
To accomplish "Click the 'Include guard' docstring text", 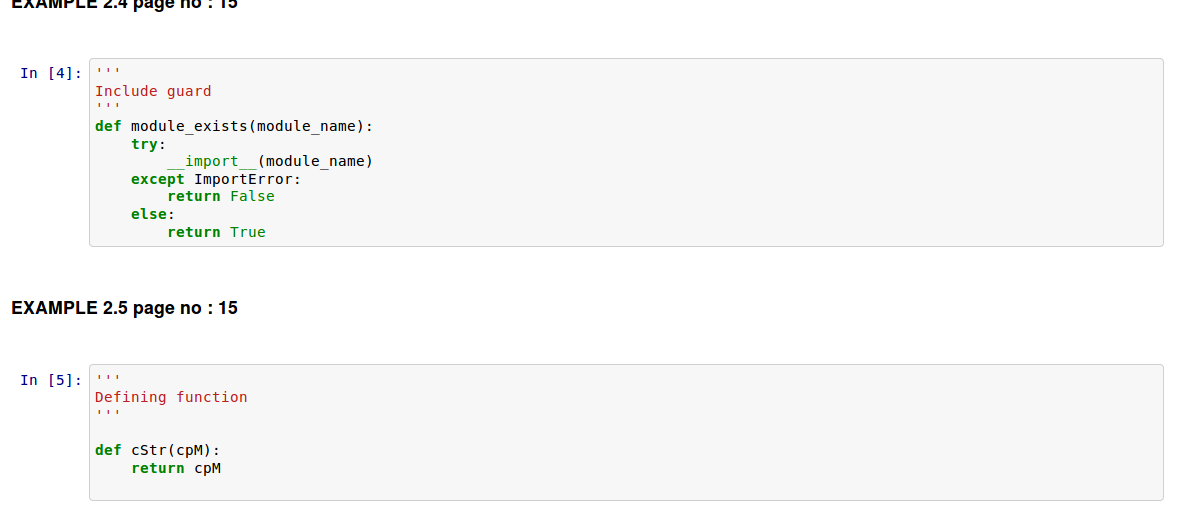I will (153, 91).
